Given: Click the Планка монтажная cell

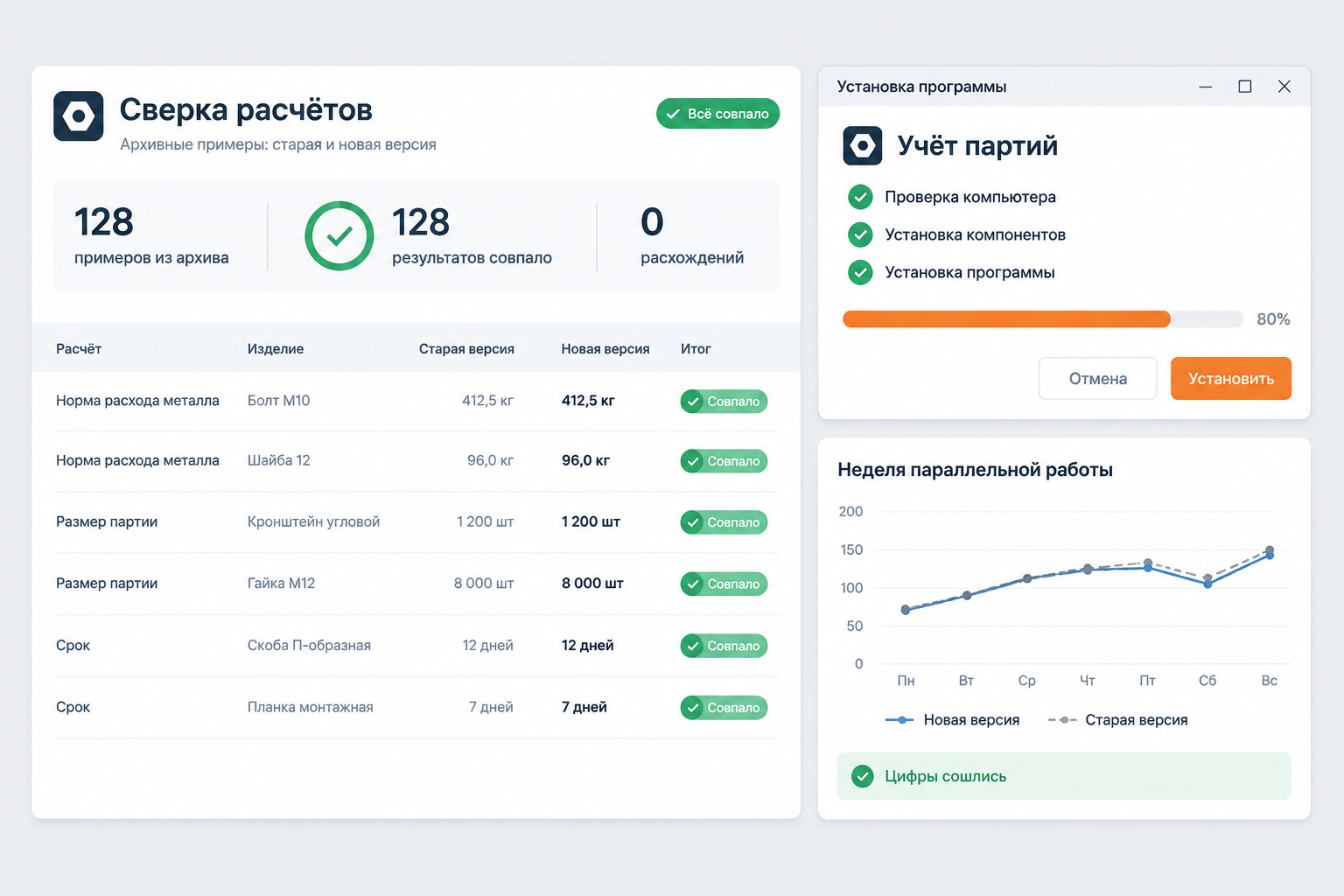Looking at the screenshot, I should point(310,707).
